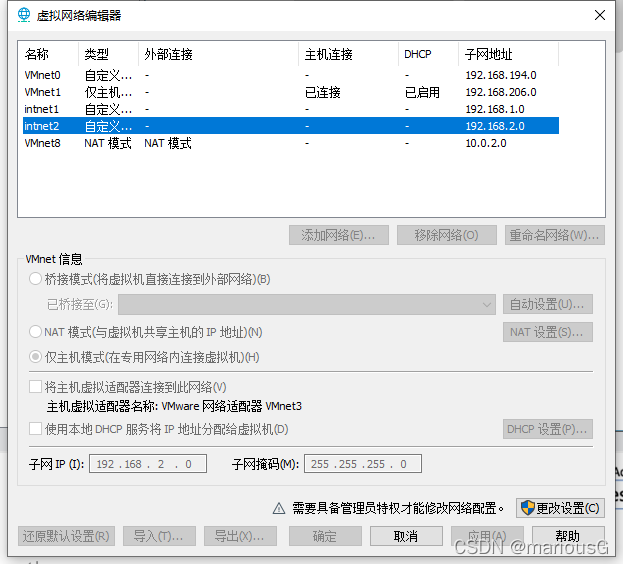Toggle the 使用本地 DHCP 服务 checkbox
This screenshot has height=564, width=623.
(35, 429)
